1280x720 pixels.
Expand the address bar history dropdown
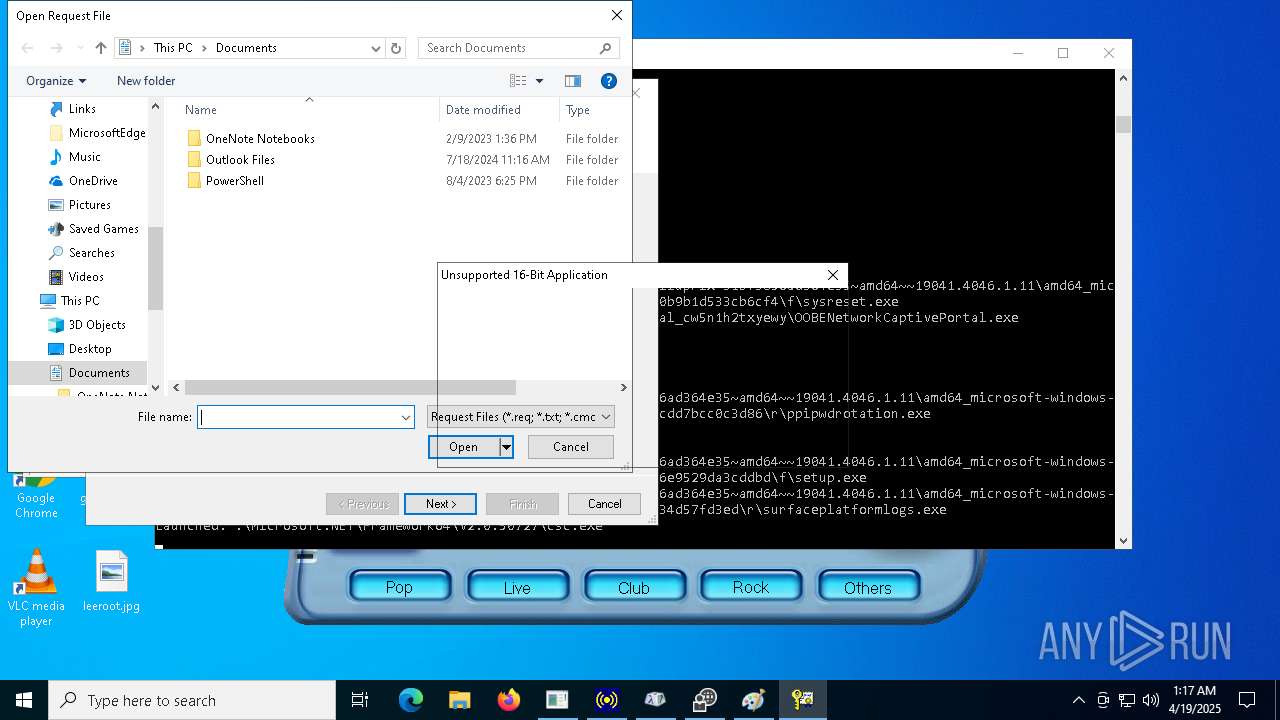(376, 48)
